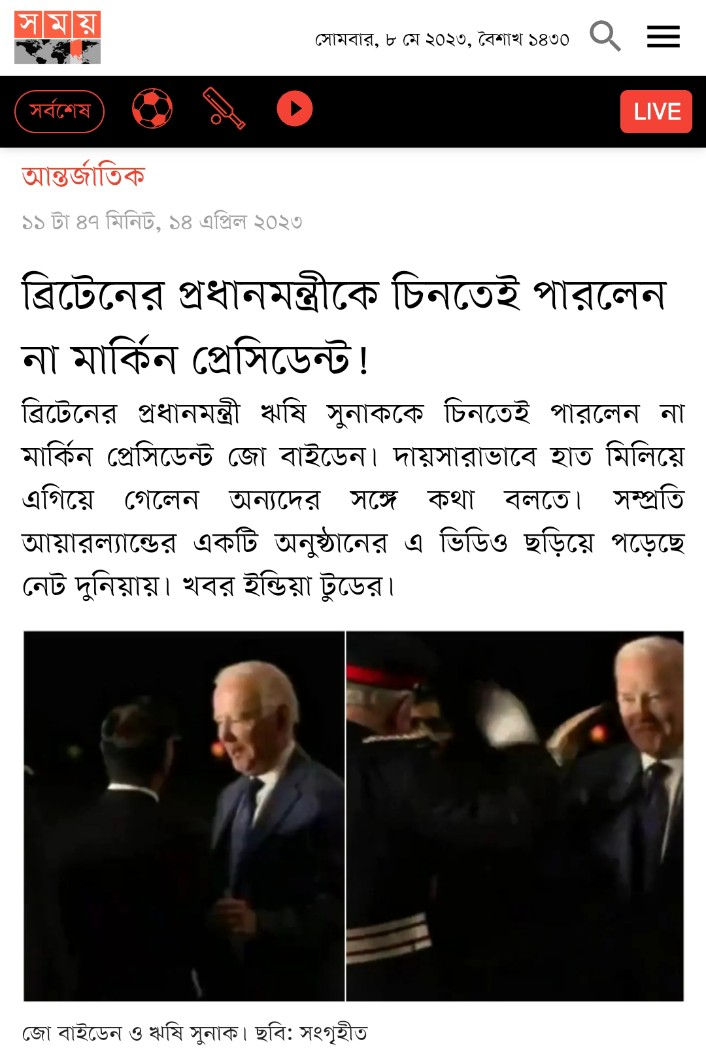Viewport: 706px width, 1056px height.
Task: Click the left photo of Biden with Sunak
Action: (x=184, y=816)
